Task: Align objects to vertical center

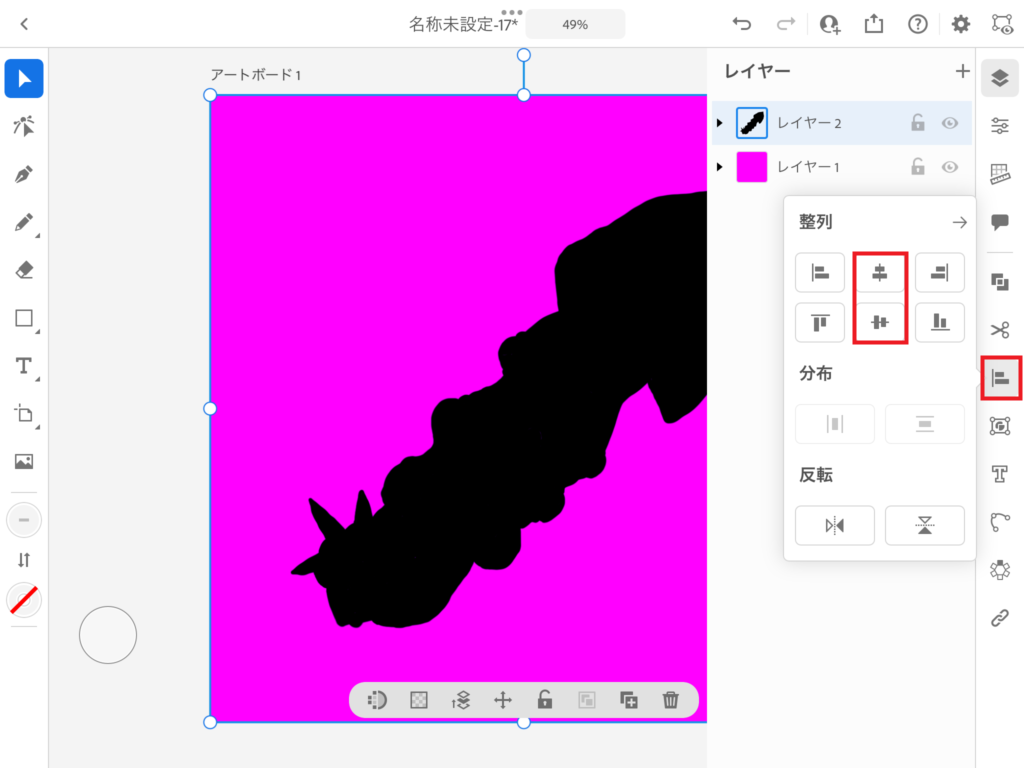Action: pos(880,322)
